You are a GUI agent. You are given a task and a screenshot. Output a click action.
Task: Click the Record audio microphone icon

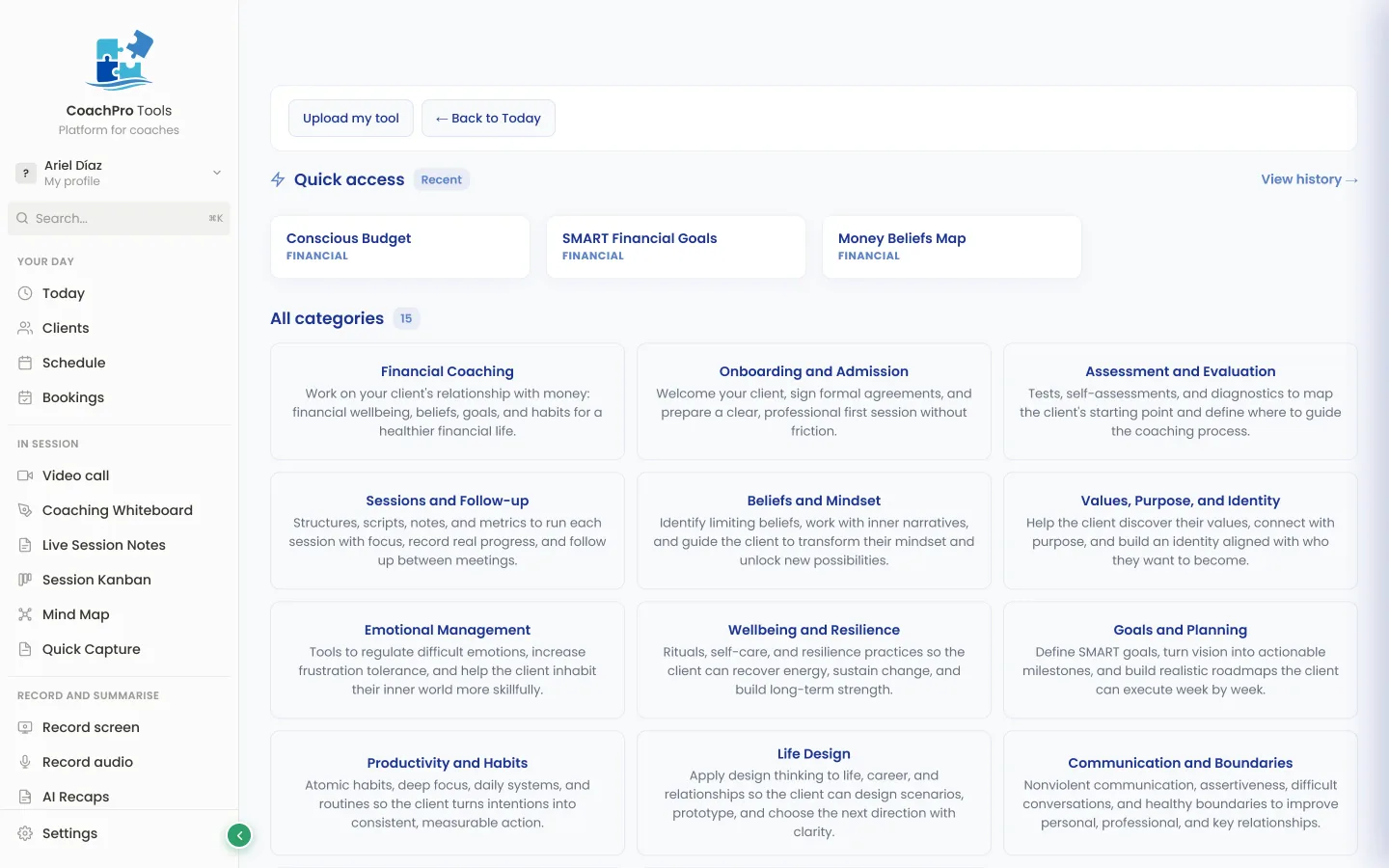pyautogui.click(x=25, y=762)
